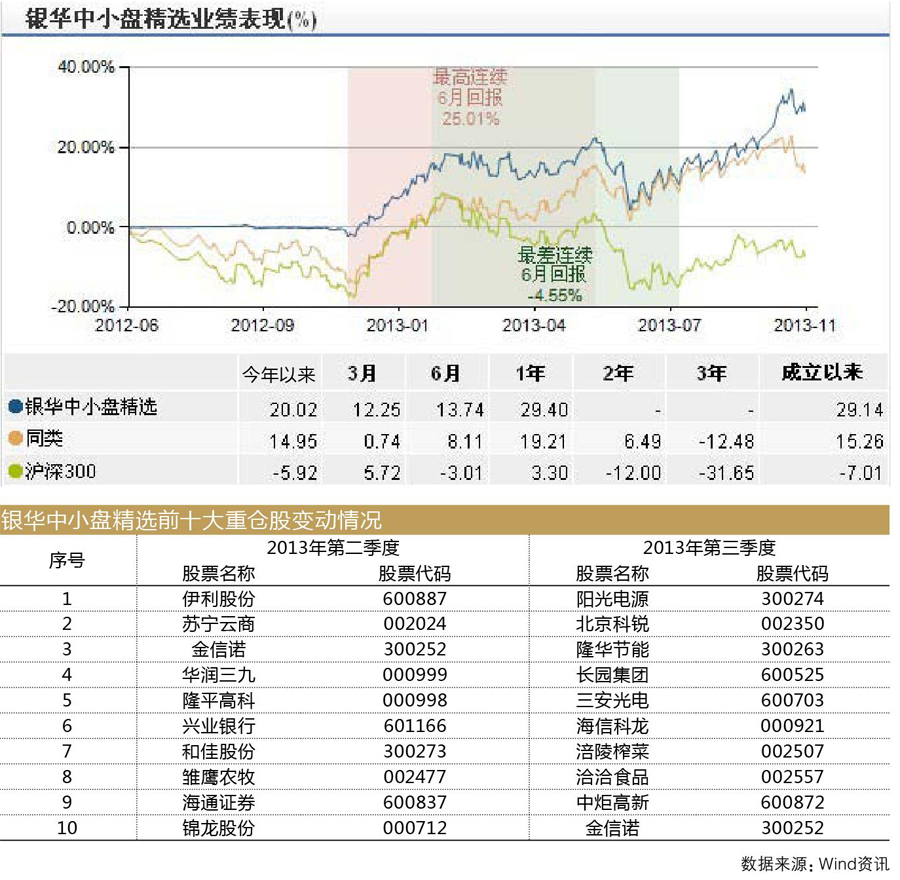
Task: Click the 2013年第二季度 column group header
Action: (333, 548)
